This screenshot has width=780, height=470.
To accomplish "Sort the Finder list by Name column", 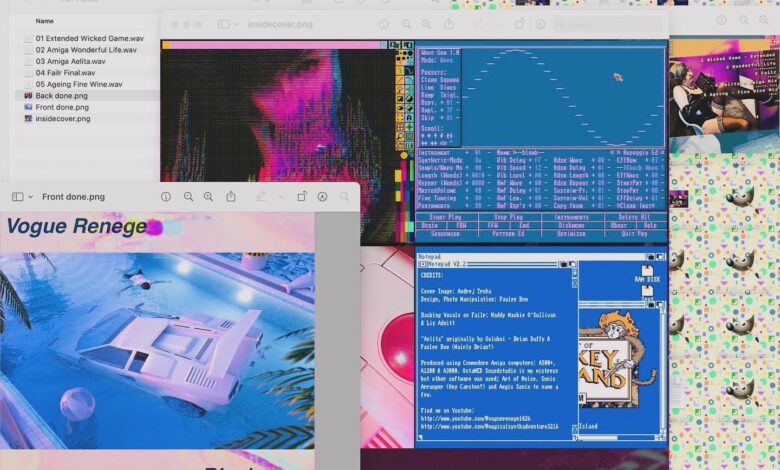I will (x=45, y=21).
